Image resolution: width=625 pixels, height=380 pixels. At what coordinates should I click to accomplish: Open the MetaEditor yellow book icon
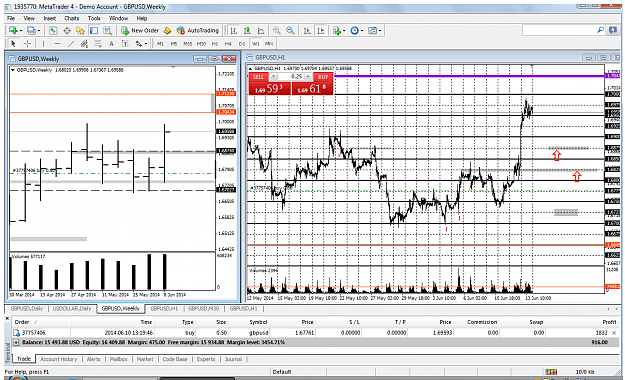coord(167,31)
